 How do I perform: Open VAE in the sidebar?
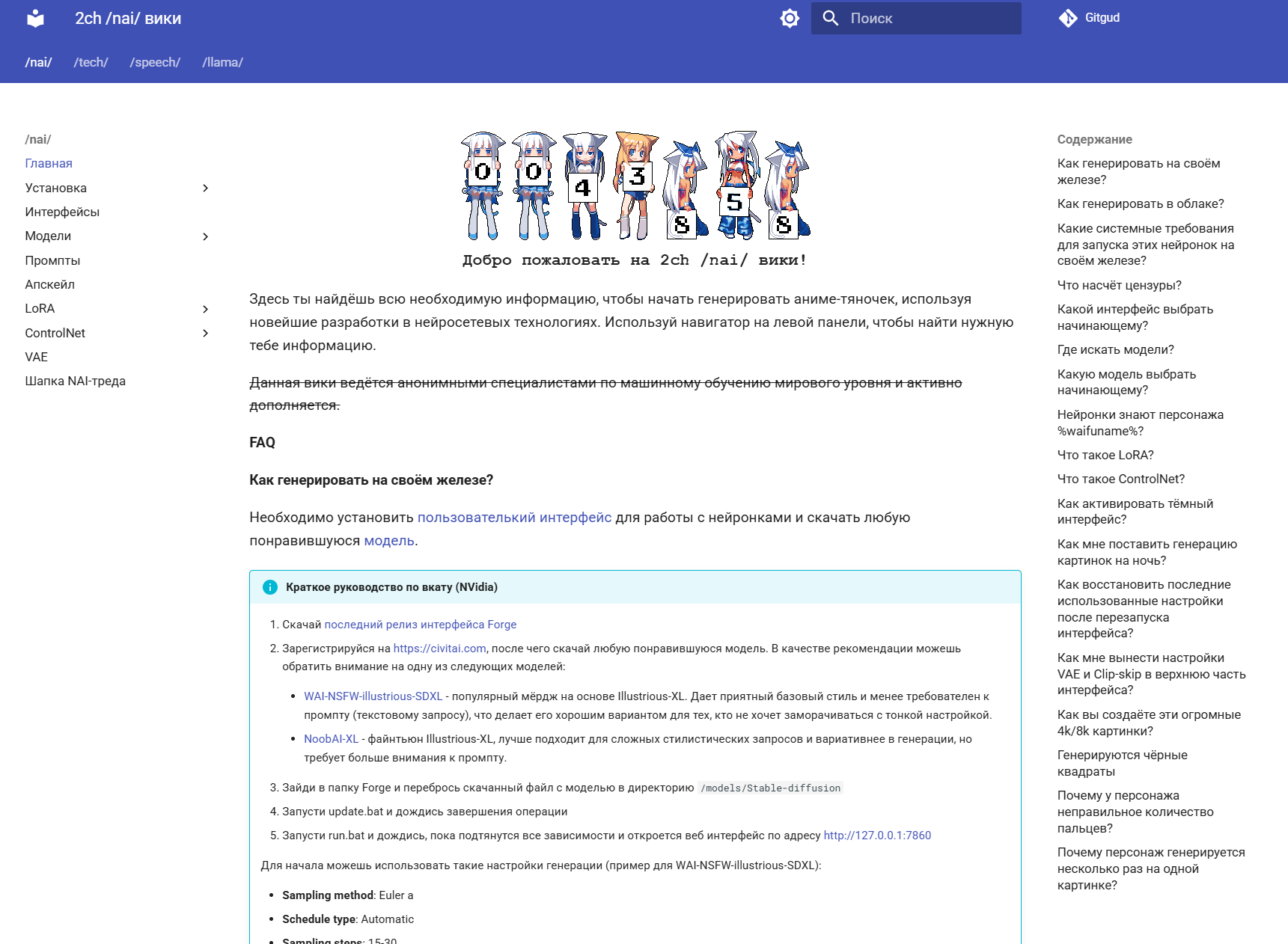(x=37, y=357)
